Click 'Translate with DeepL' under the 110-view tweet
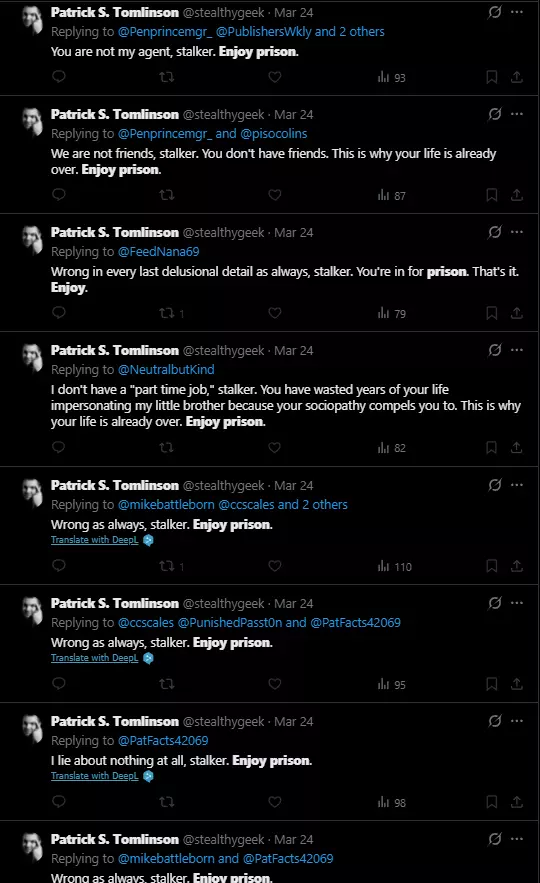Screen dimensions: 540x883 [95, 539]
